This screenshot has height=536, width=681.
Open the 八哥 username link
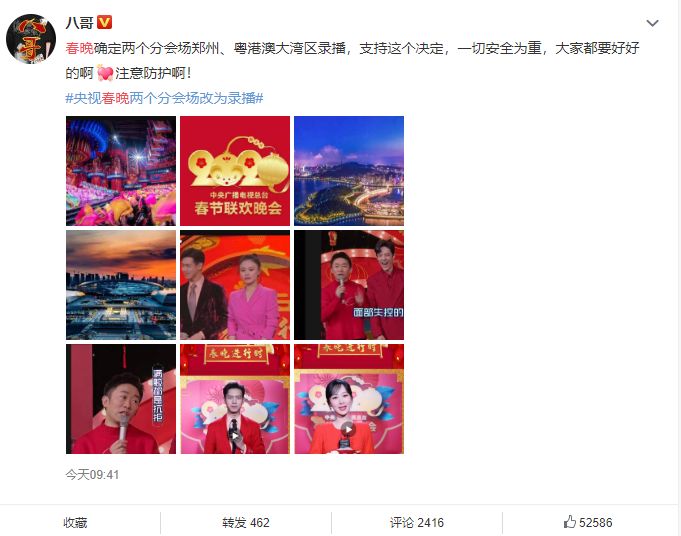[x=79, y=23]
